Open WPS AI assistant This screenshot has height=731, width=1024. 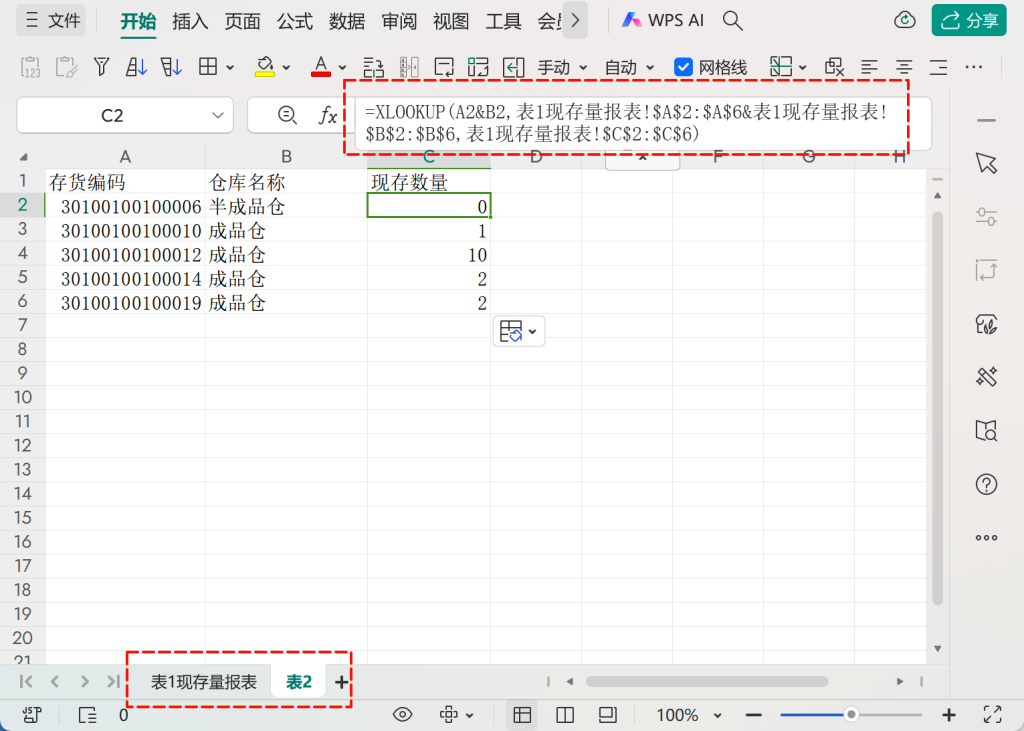pos(663,21)
